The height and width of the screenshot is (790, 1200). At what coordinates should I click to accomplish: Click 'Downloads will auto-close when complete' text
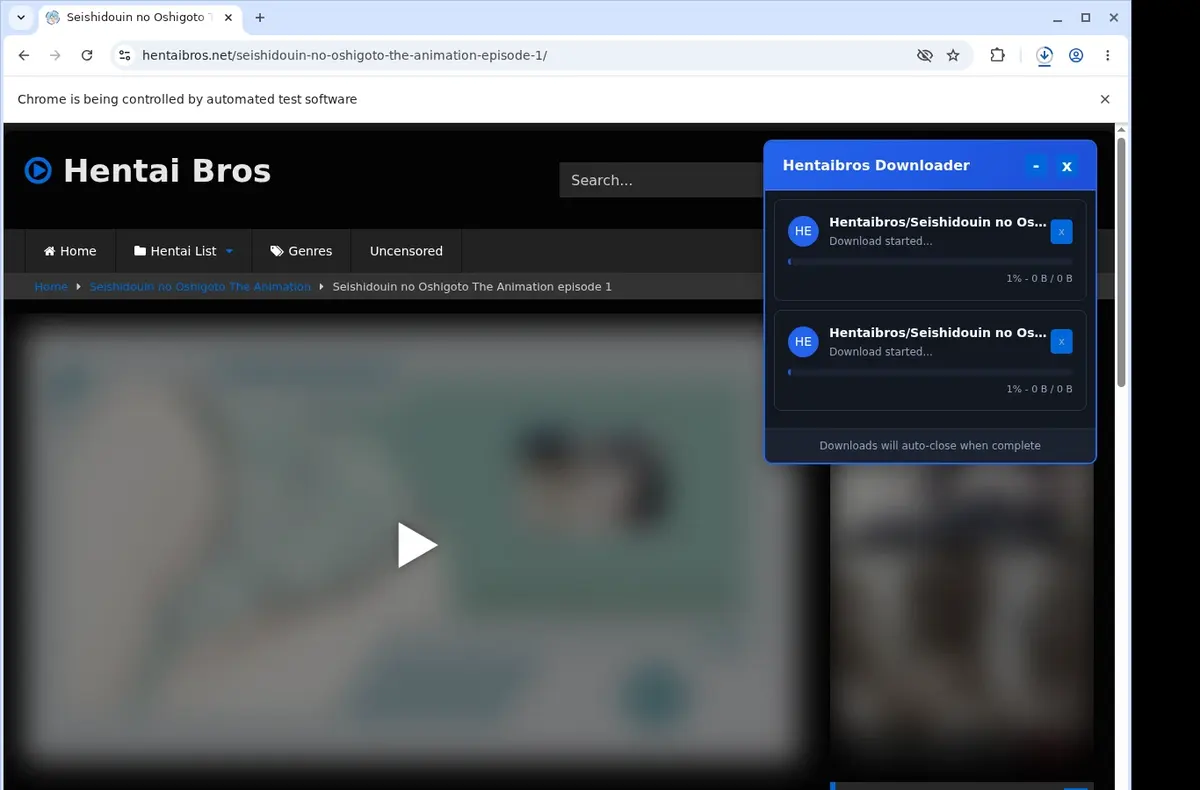click(930, 446)
